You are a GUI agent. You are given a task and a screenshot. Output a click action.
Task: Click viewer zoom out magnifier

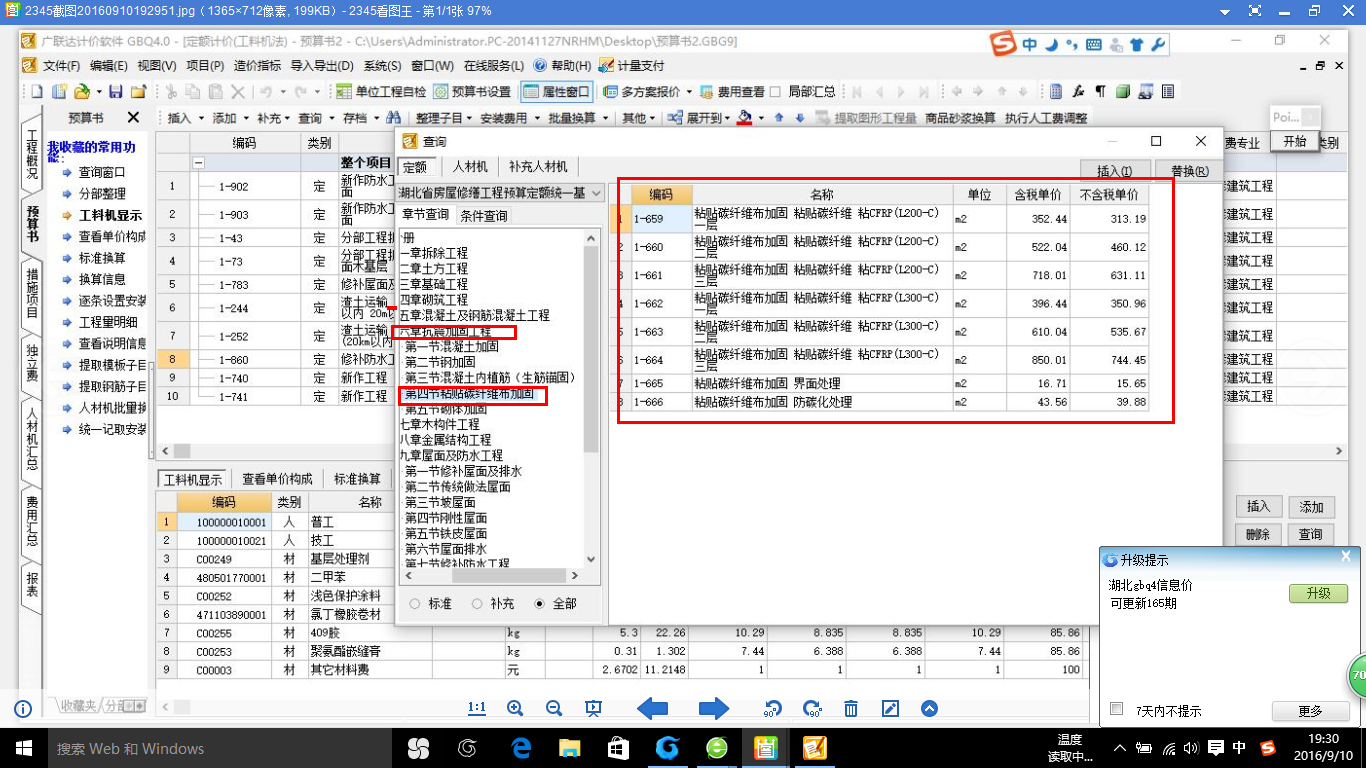pyautogui.click(x=554, y=708)
